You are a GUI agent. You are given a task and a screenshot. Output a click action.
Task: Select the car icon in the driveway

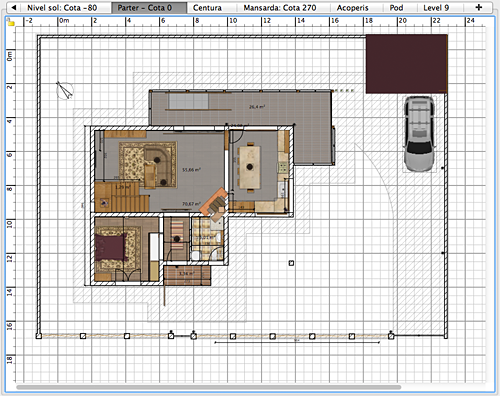420,134
